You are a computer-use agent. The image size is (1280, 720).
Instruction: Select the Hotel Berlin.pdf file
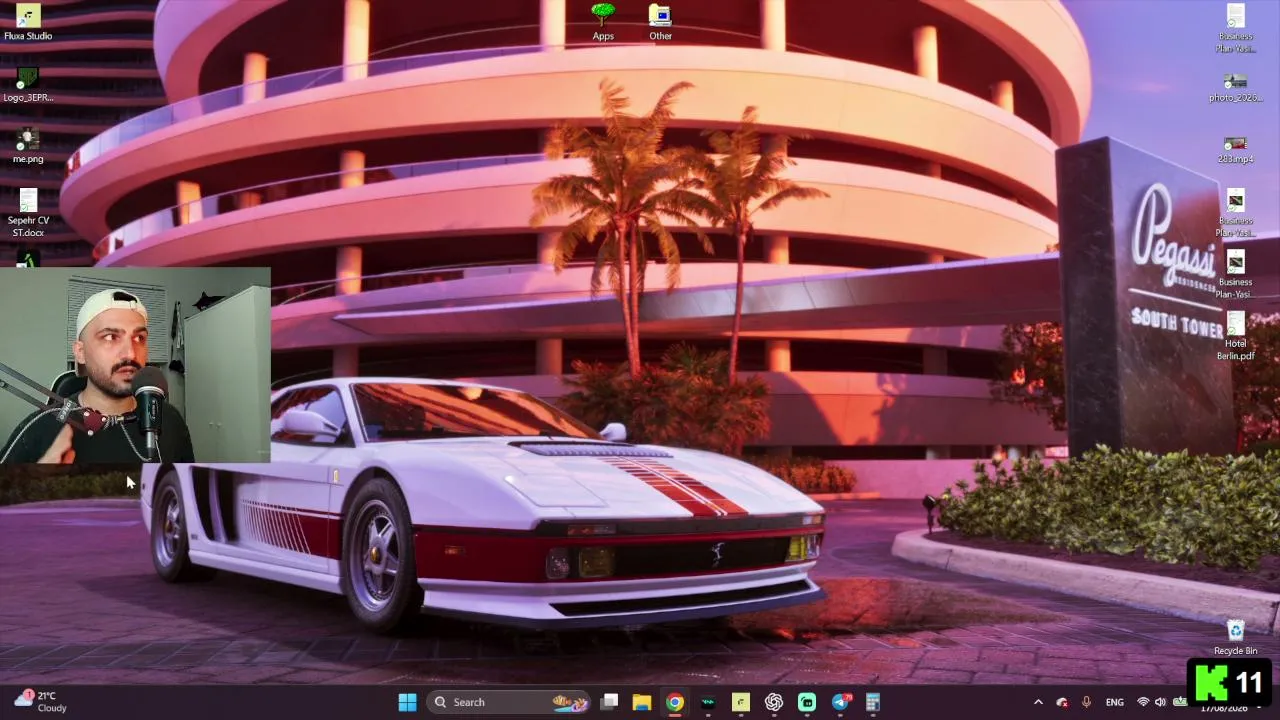(x=1235, y=337)
